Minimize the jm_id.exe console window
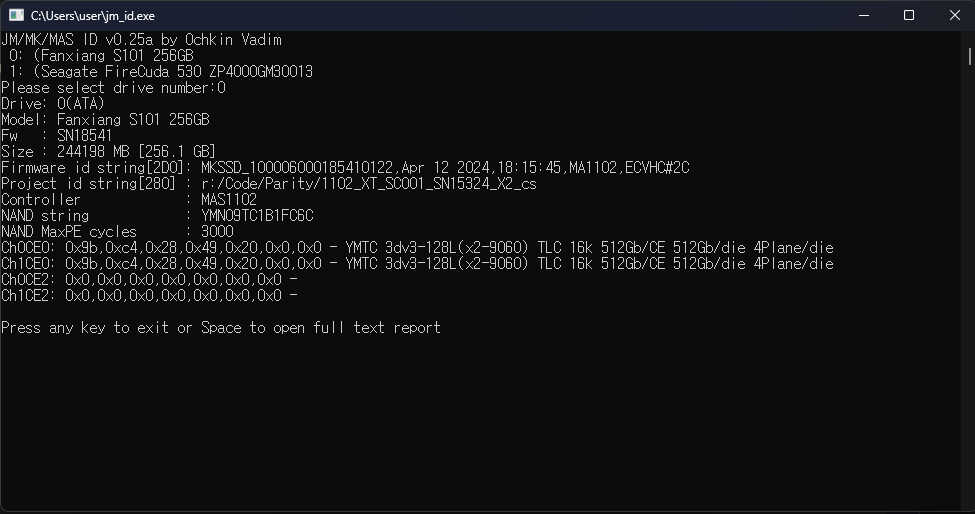Image resolution: width=975 pixels, height=514 pixels. click(x=864, y=16)
